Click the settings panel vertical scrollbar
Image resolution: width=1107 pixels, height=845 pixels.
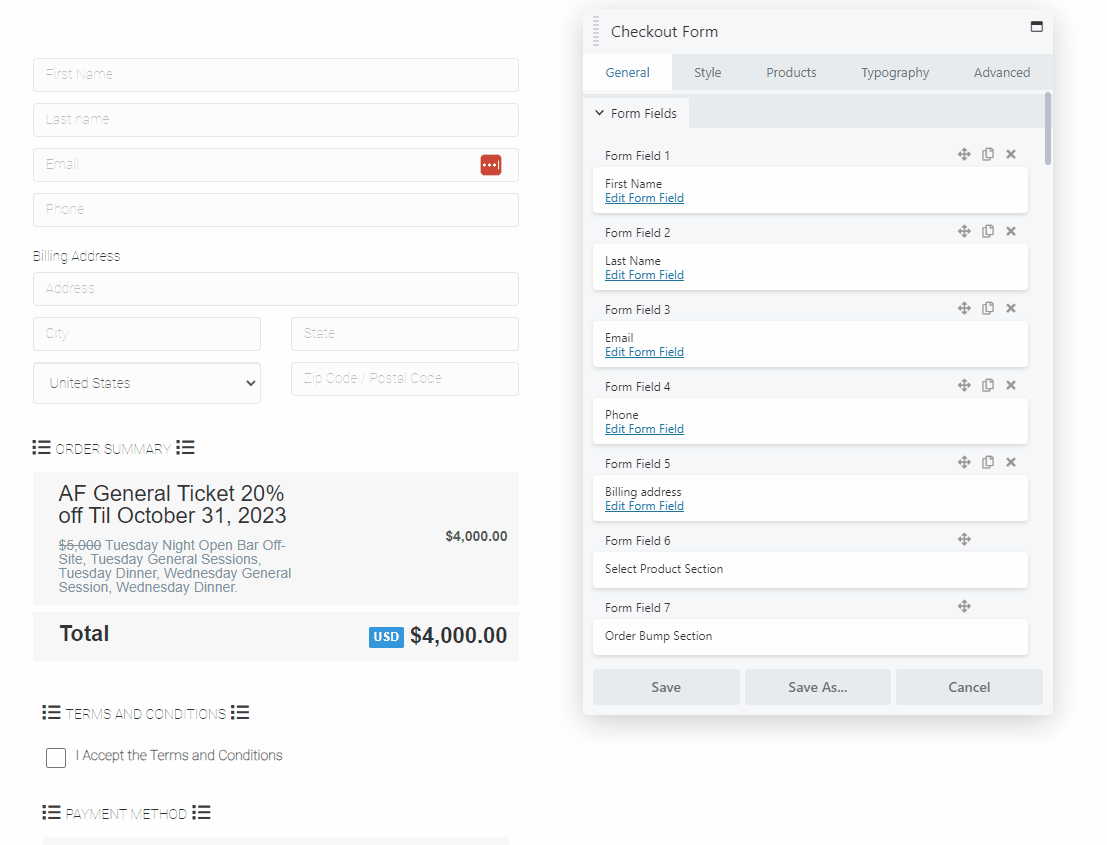coord(1048,130)
